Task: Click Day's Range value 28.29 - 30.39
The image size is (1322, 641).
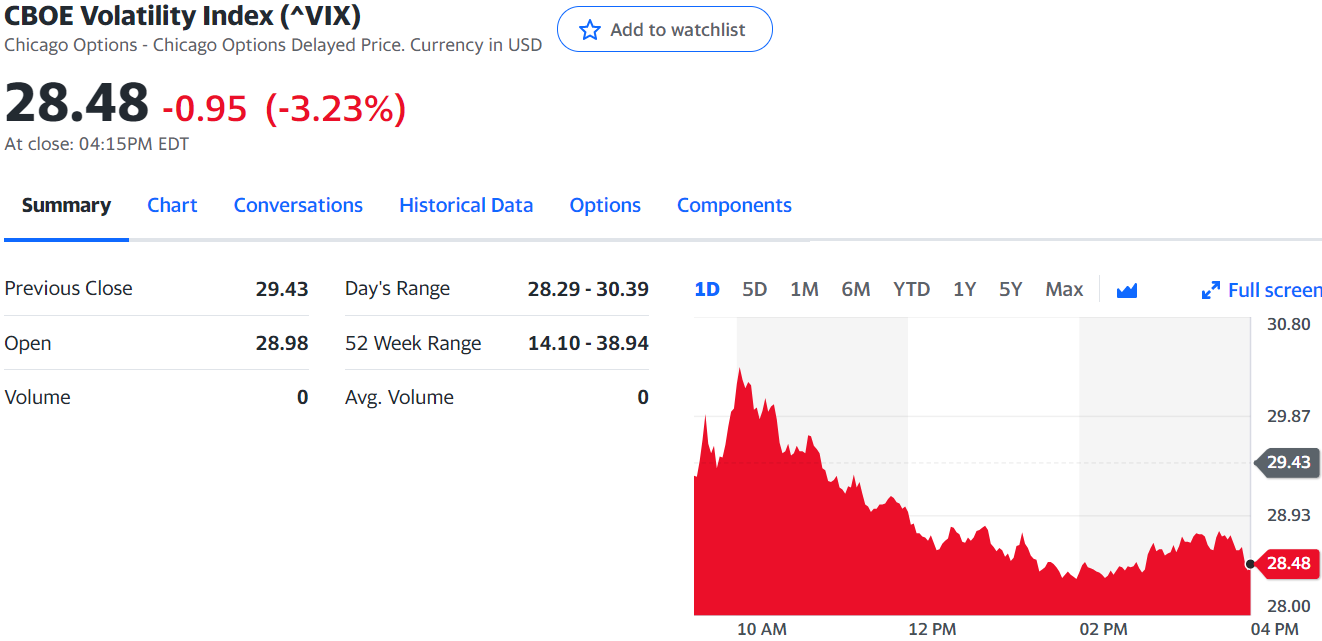Action: tap(588, 289)
